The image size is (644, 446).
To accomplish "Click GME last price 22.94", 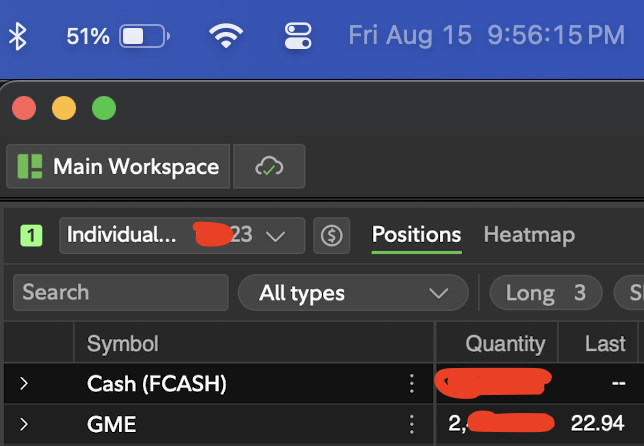I will pos(598,423).
